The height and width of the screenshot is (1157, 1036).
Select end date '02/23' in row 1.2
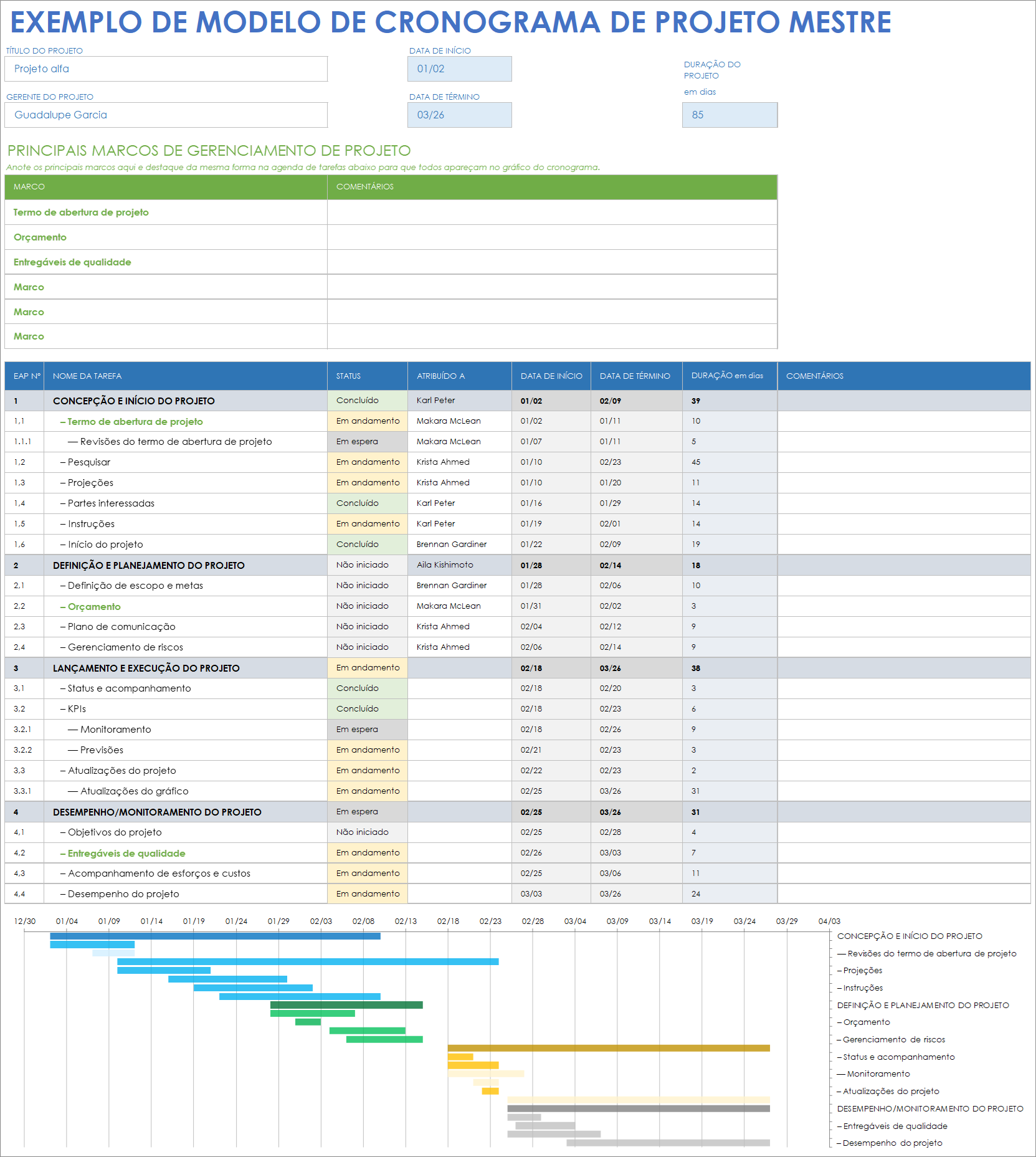point(637,462)
